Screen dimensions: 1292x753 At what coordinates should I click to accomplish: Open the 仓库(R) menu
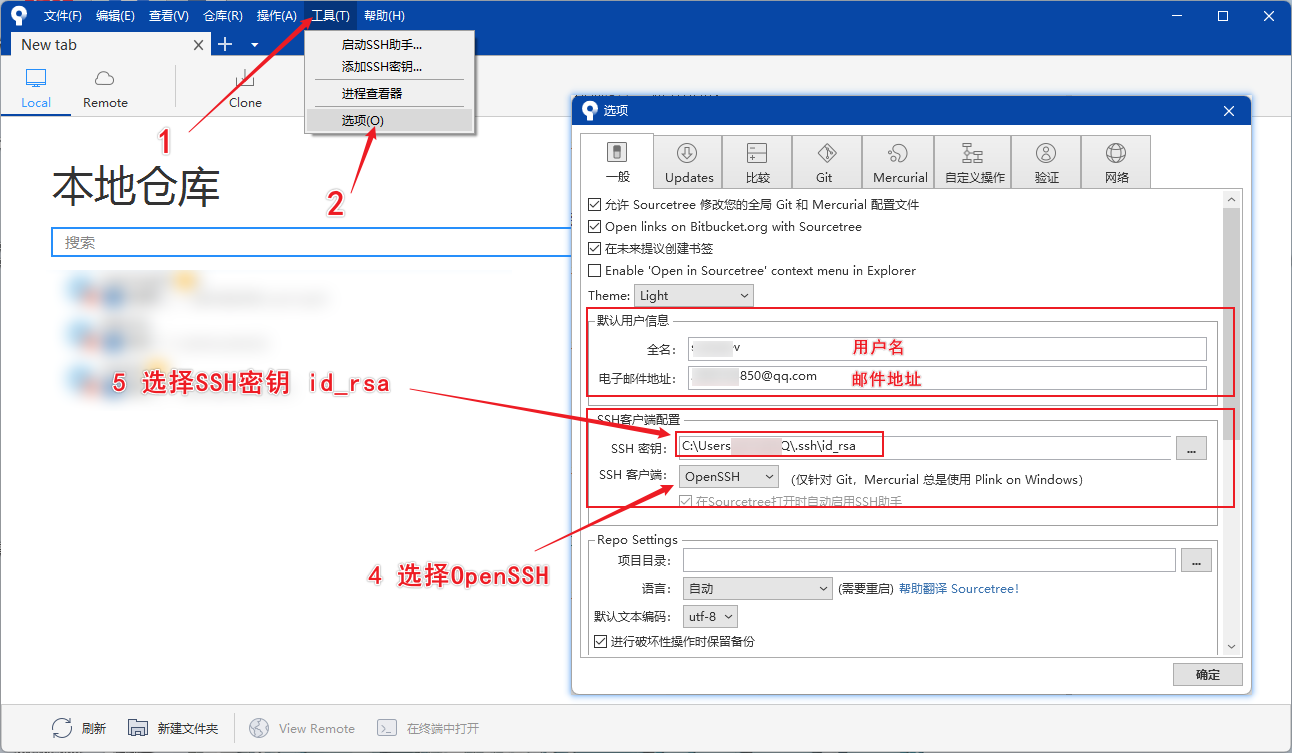tap(222, 15)
